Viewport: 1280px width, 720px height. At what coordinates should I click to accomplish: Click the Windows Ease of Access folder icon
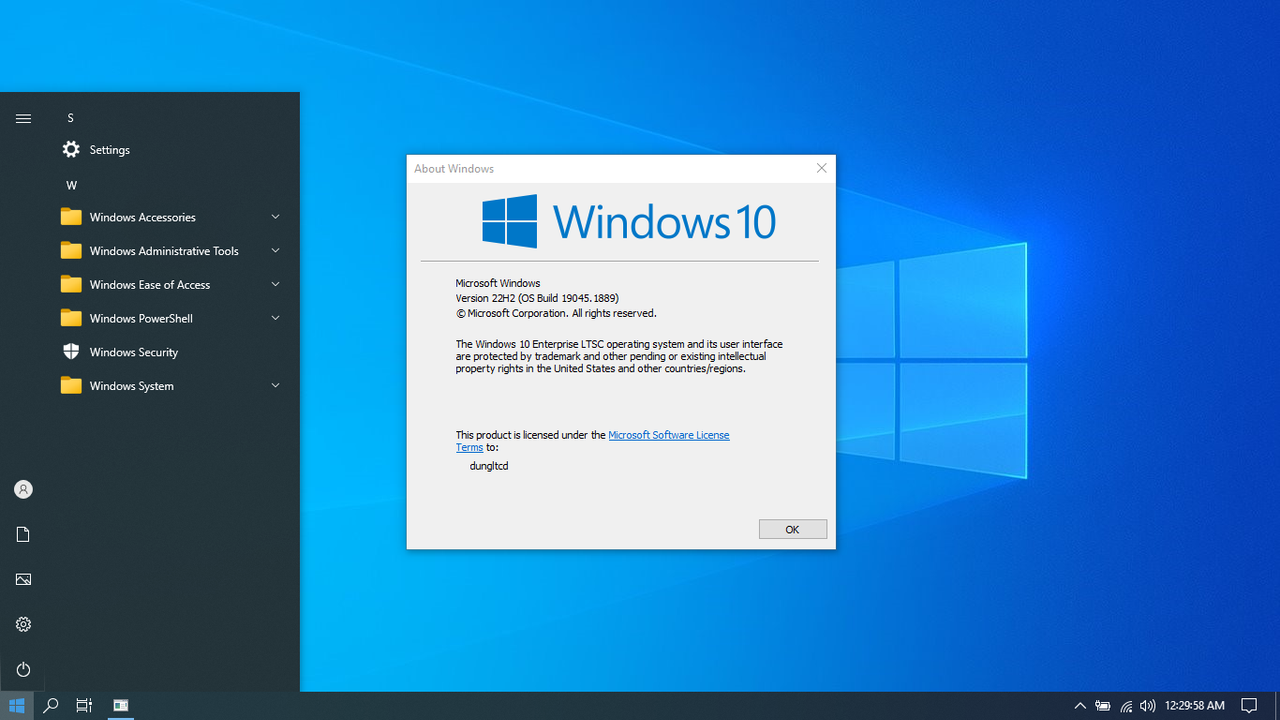pyautogui.click(x=71, y=285)
